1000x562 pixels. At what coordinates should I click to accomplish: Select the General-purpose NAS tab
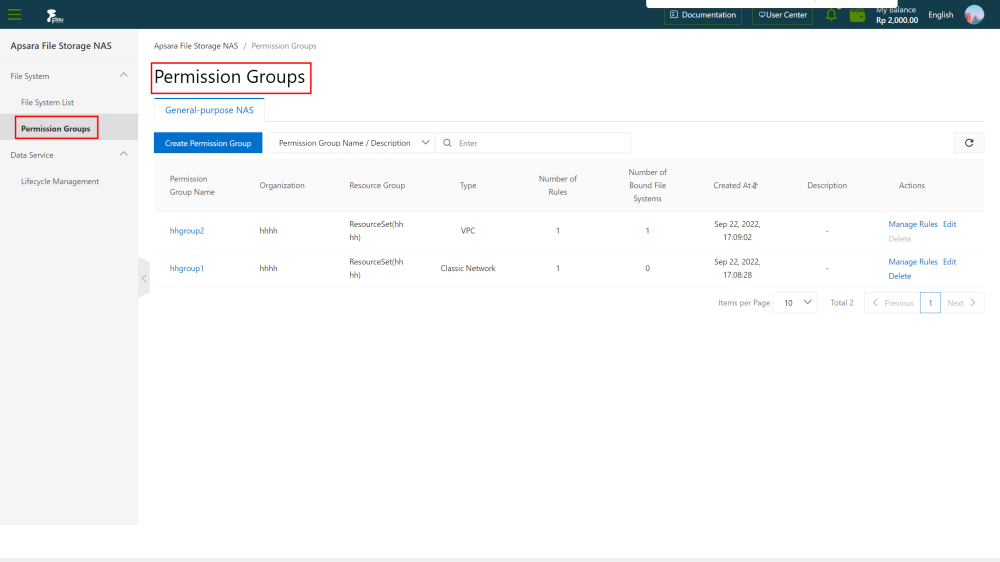[209, 111]
